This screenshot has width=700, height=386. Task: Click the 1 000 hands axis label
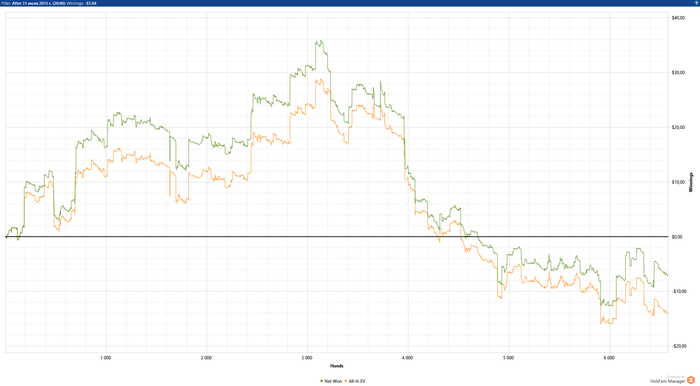click(x=106, y=358)
